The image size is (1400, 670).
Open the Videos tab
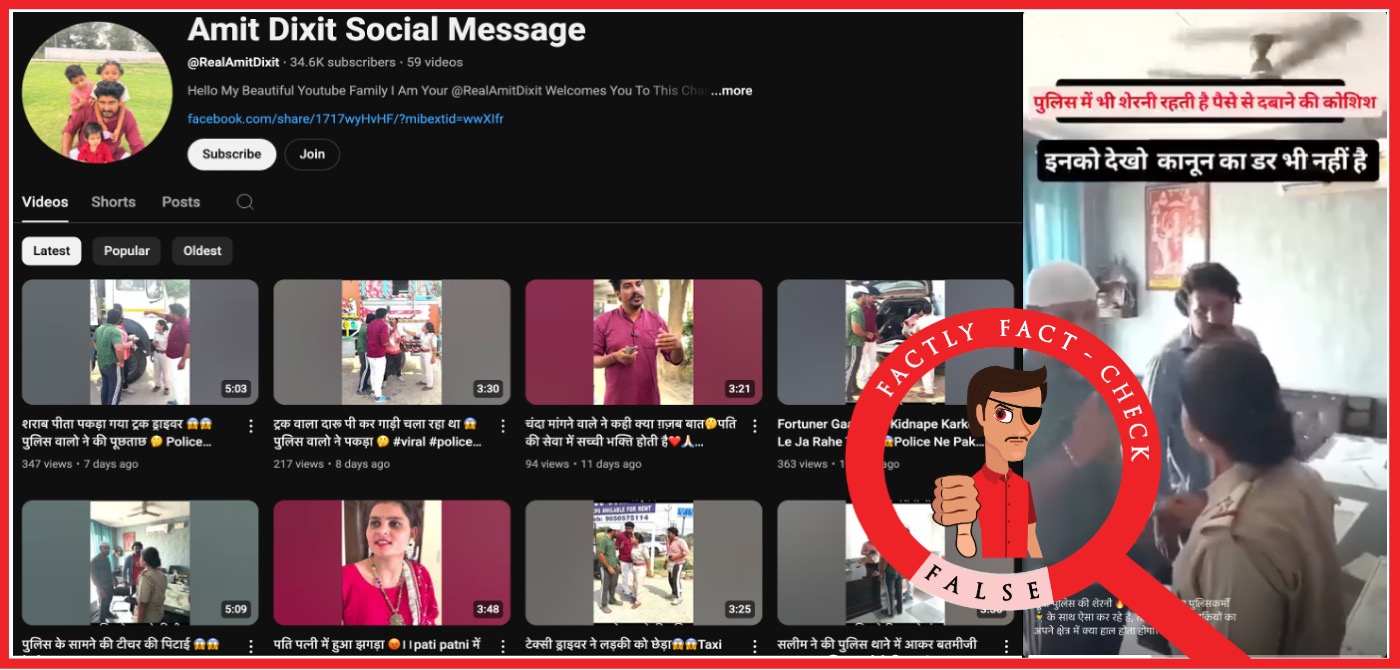pyautogui.click(x=45, y=202)
